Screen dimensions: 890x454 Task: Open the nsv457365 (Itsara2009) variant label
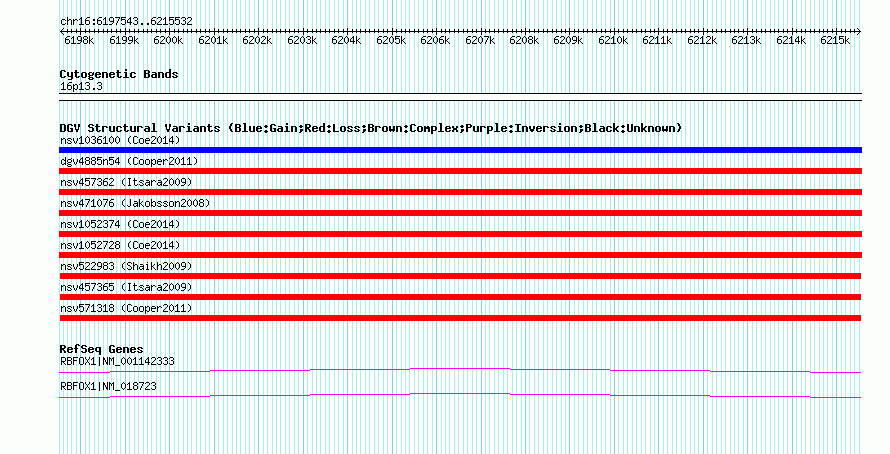[x=126, y=287]
